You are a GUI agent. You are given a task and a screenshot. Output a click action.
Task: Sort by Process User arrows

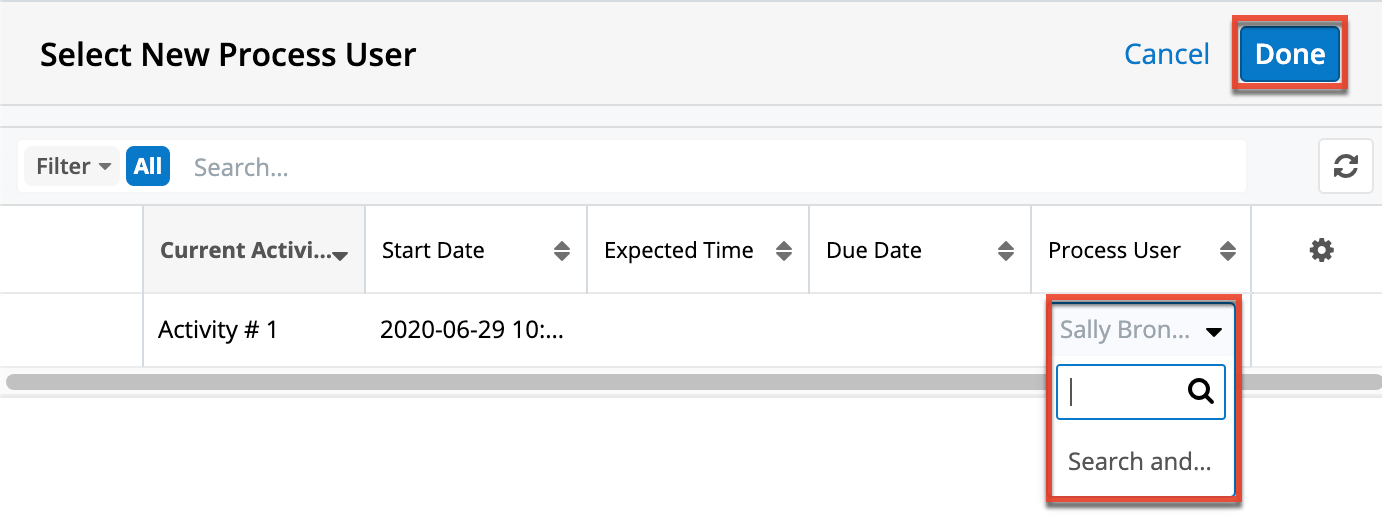coord(1228,251)
